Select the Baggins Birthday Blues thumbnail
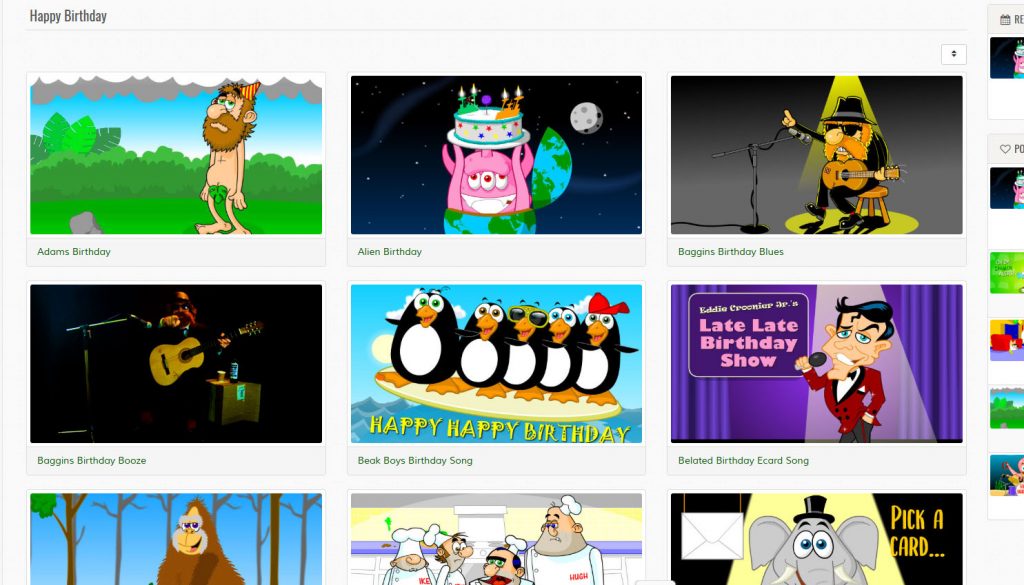This screenshot has height=585, width=1024. coord(816,155)
